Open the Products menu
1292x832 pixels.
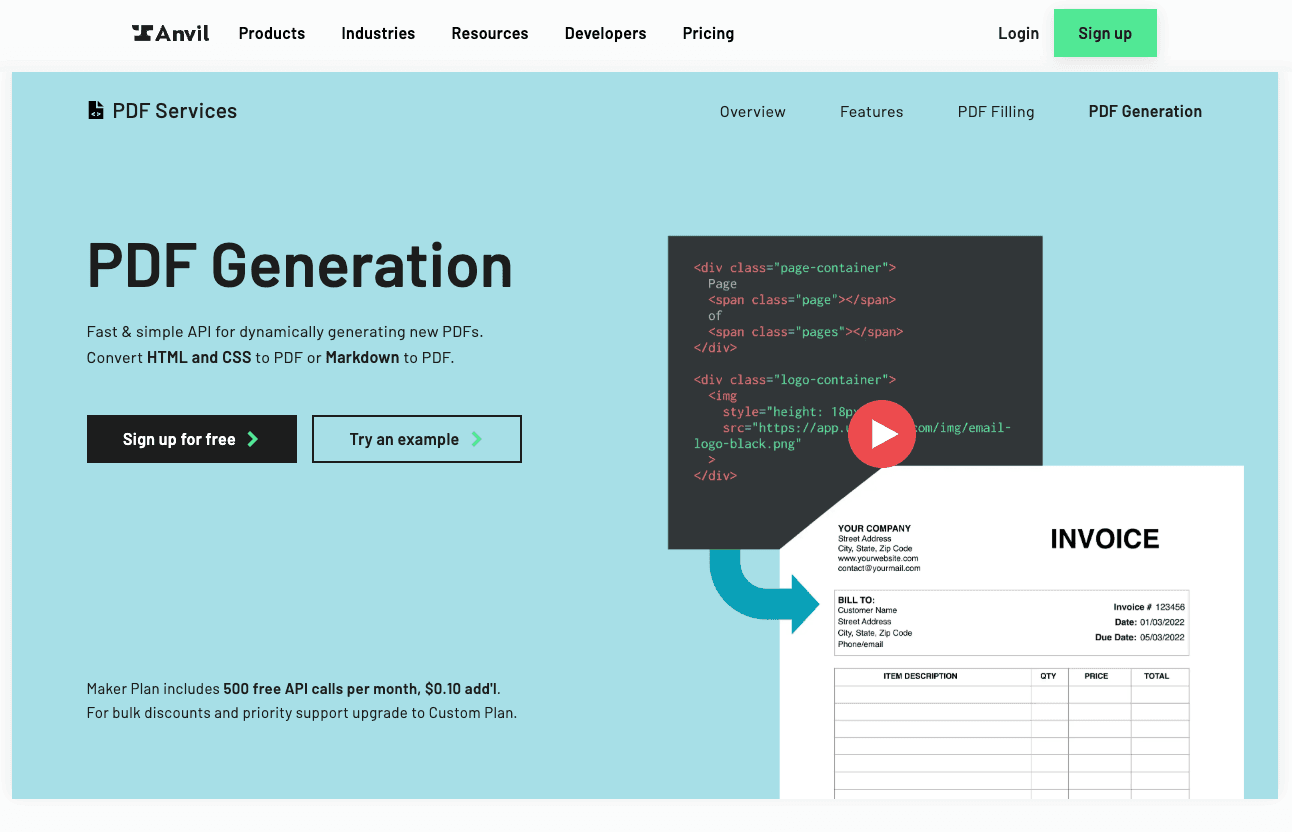tap(271, 33)
